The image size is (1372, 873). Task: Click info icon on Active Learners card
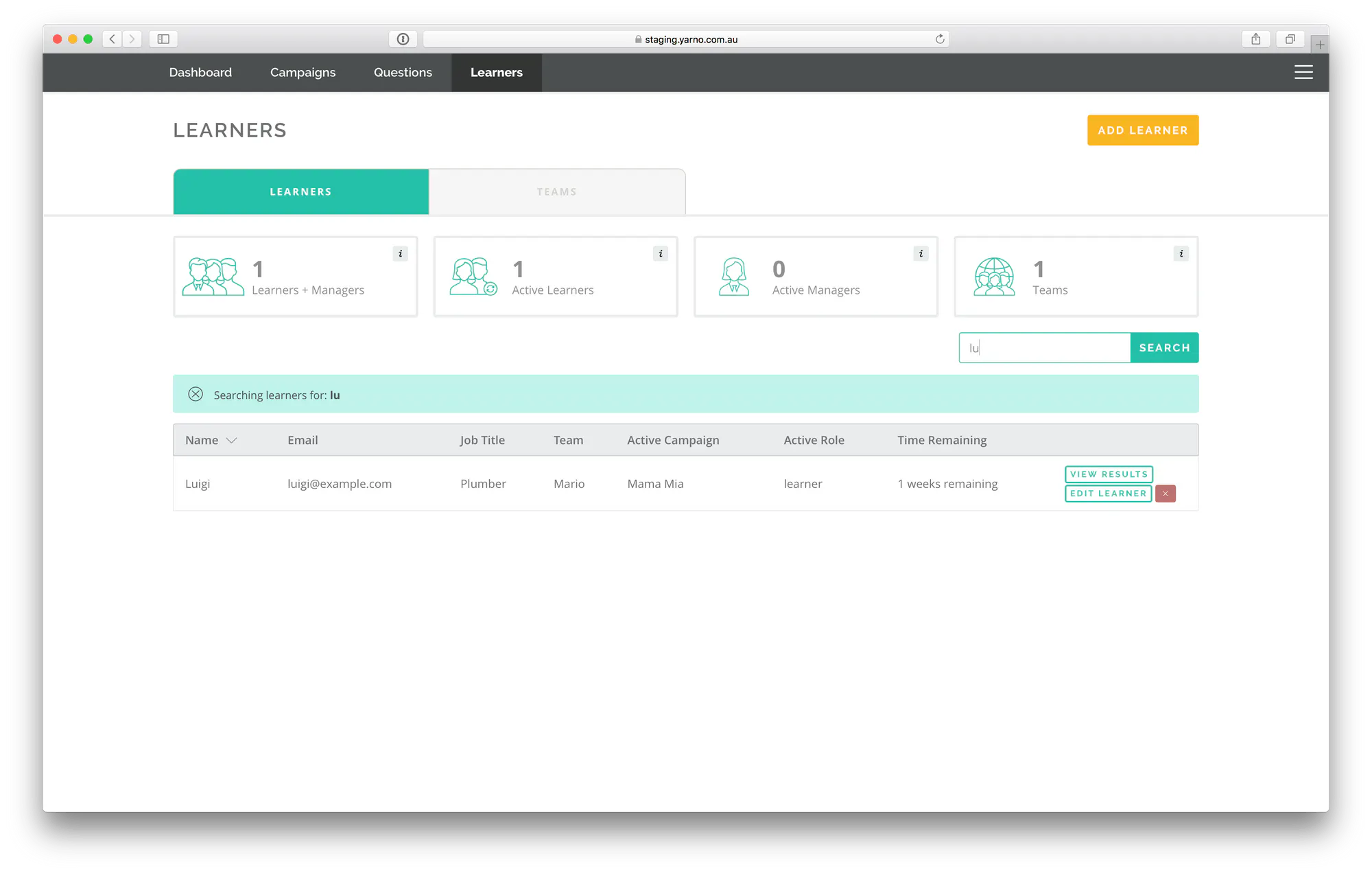coord(661,253)
